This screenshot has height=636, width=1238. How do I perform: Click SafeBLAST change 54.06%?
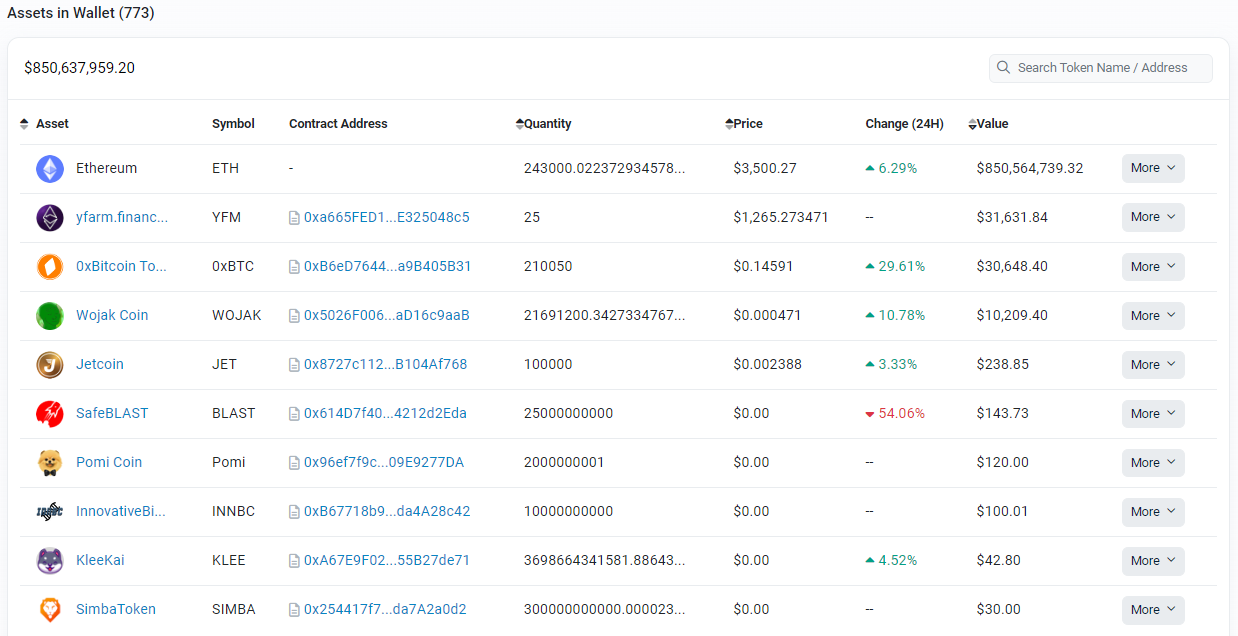895,413
